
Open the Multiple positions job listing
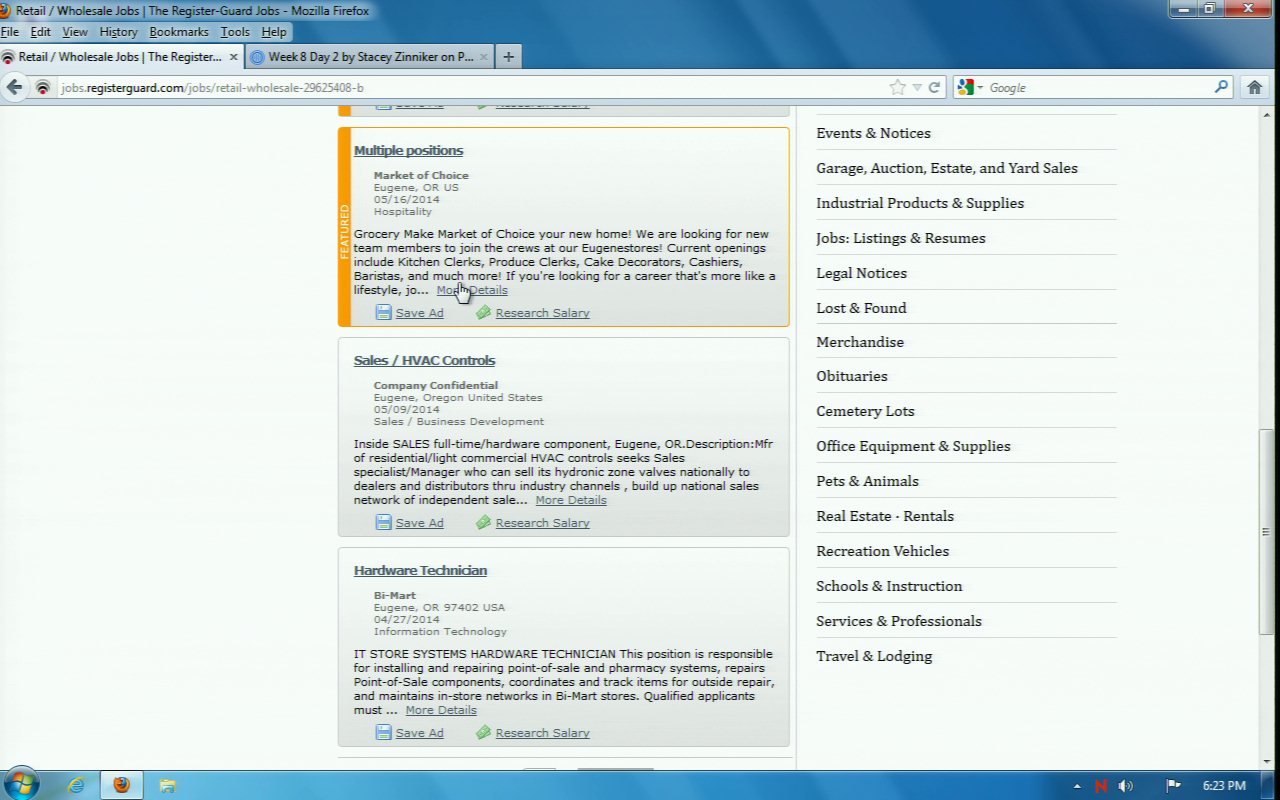point(408,150)
